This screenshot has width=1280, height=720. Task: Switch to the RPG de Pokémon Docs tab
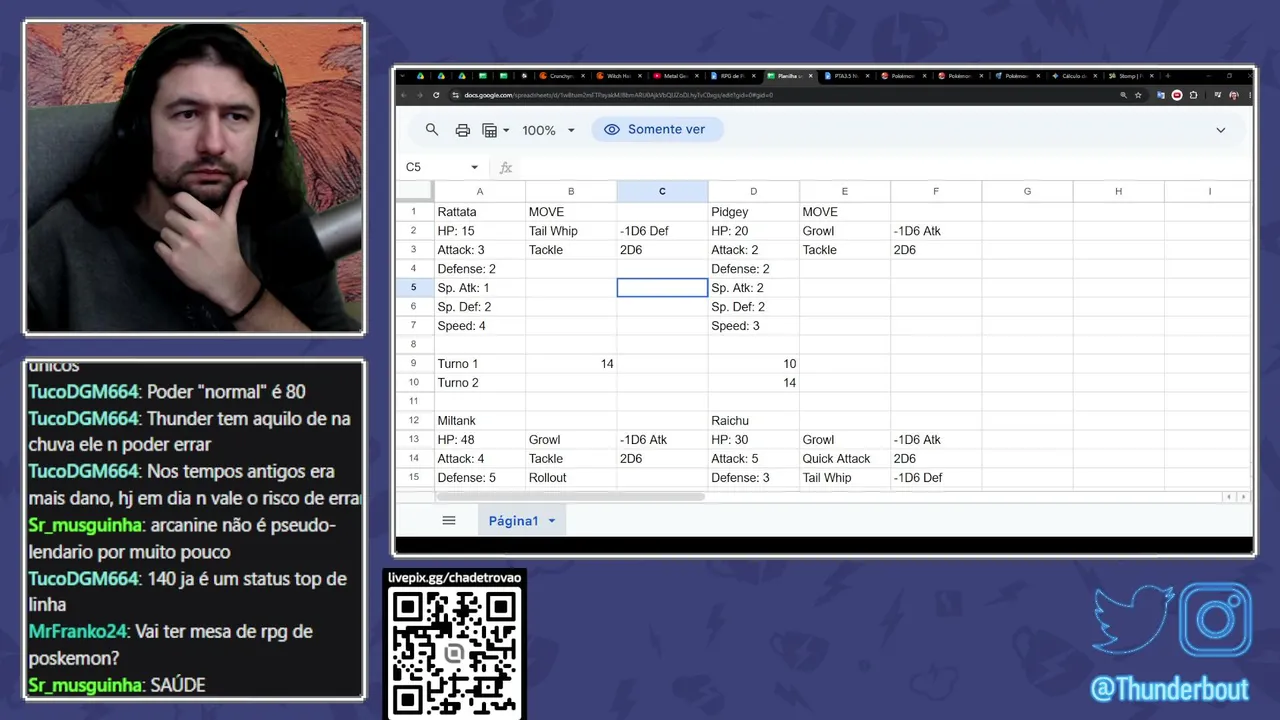pyautogui.click(x=733, y=76)
